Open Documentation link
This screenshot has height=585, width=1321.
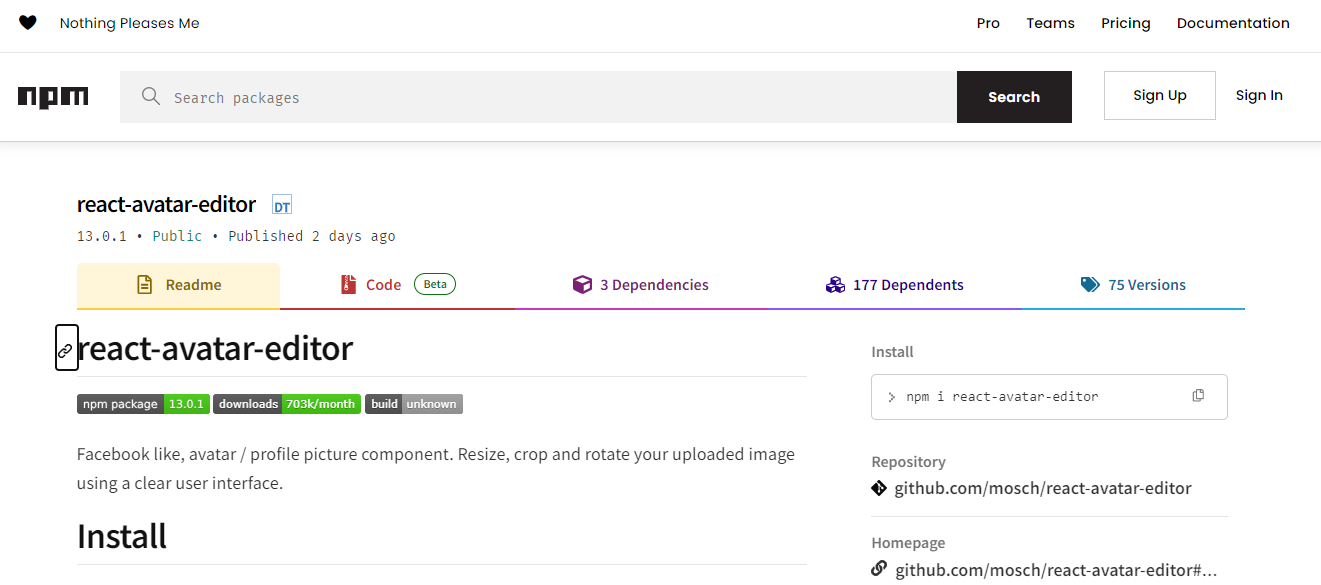tap(1233, 23)
